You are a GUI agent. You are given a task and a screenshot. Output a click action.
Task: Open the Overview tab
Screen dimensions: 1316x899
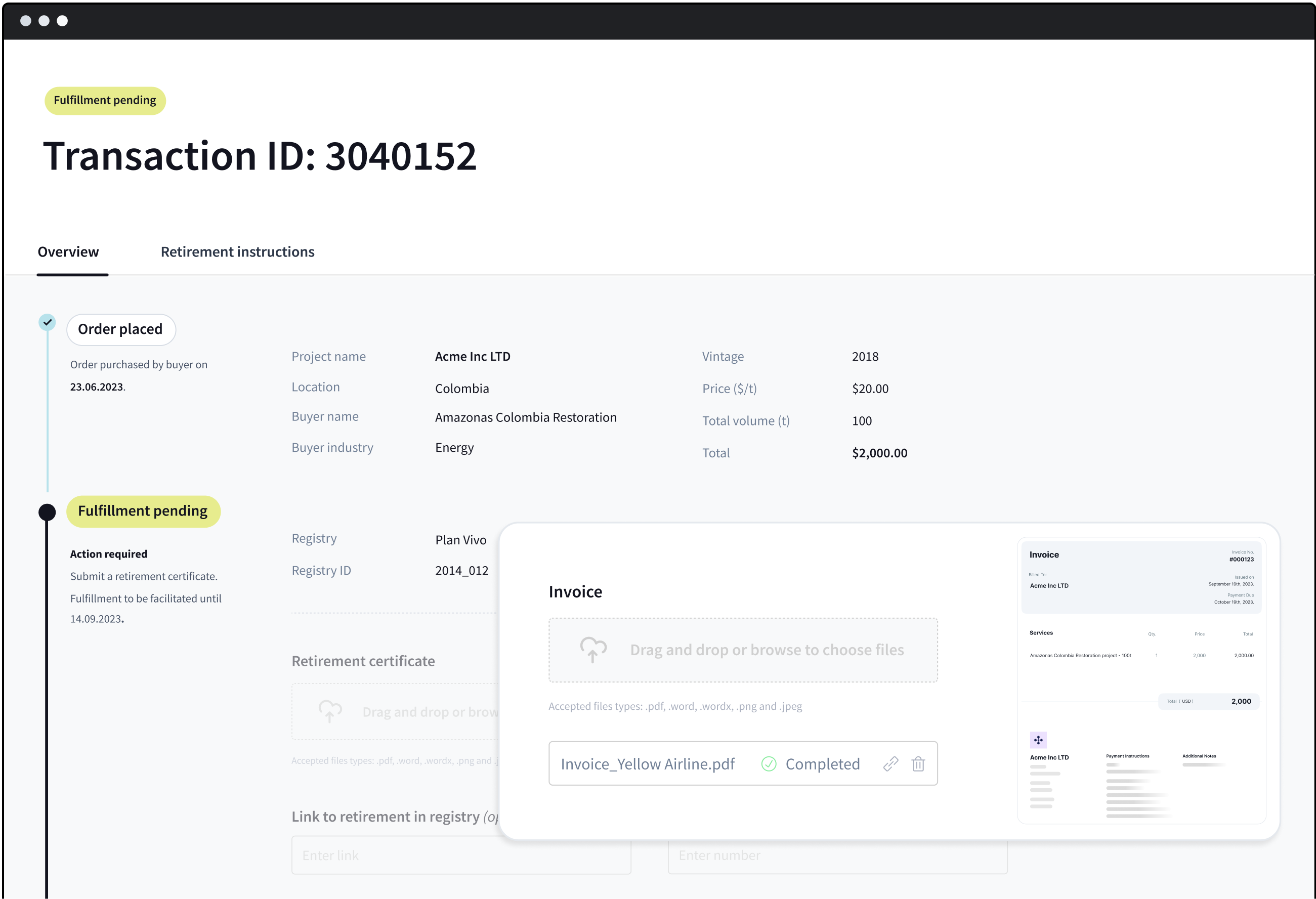tap(68, 252)
